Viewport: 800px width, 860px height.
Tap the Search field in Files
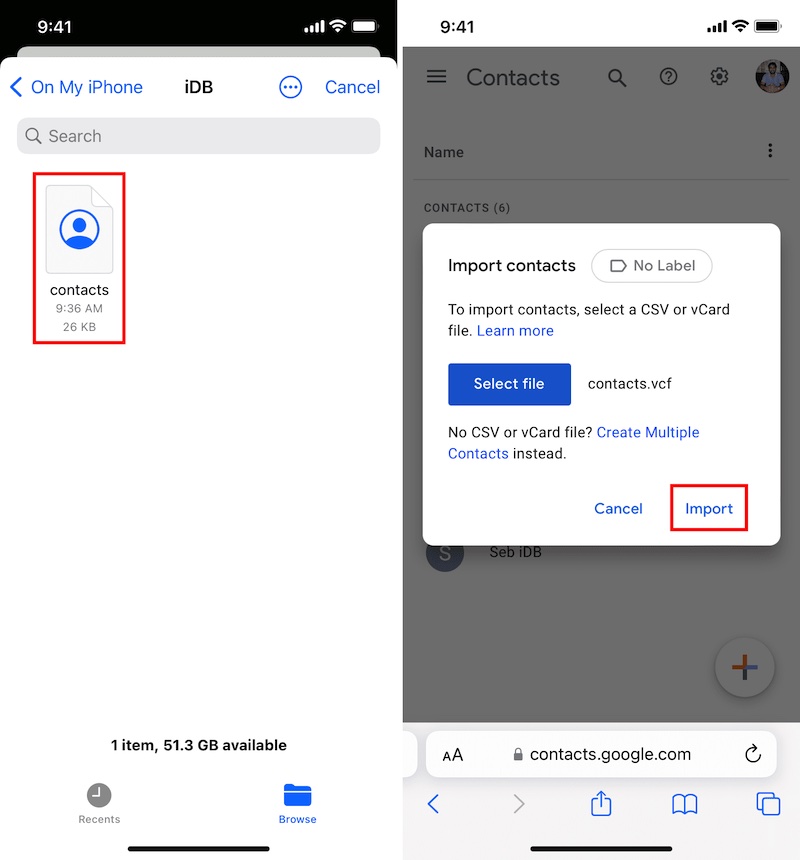[x=198, y=136]
